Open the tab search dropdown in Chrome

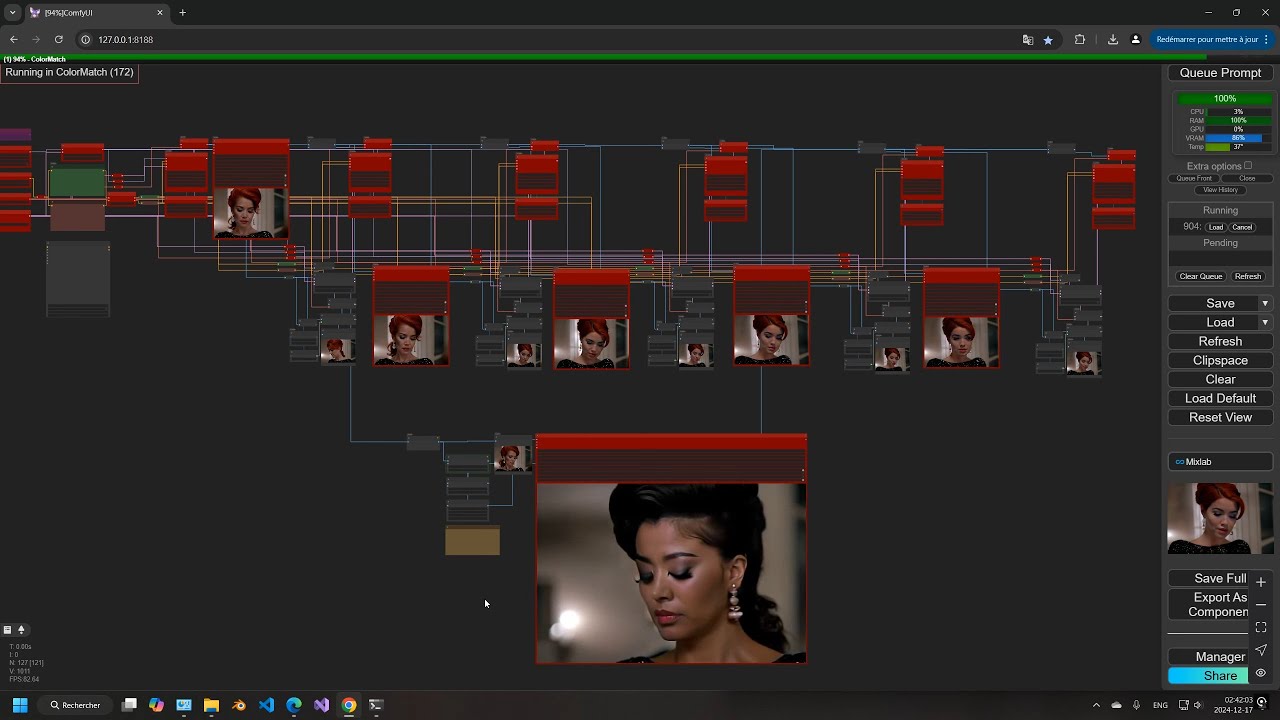(x=12, y=13)
